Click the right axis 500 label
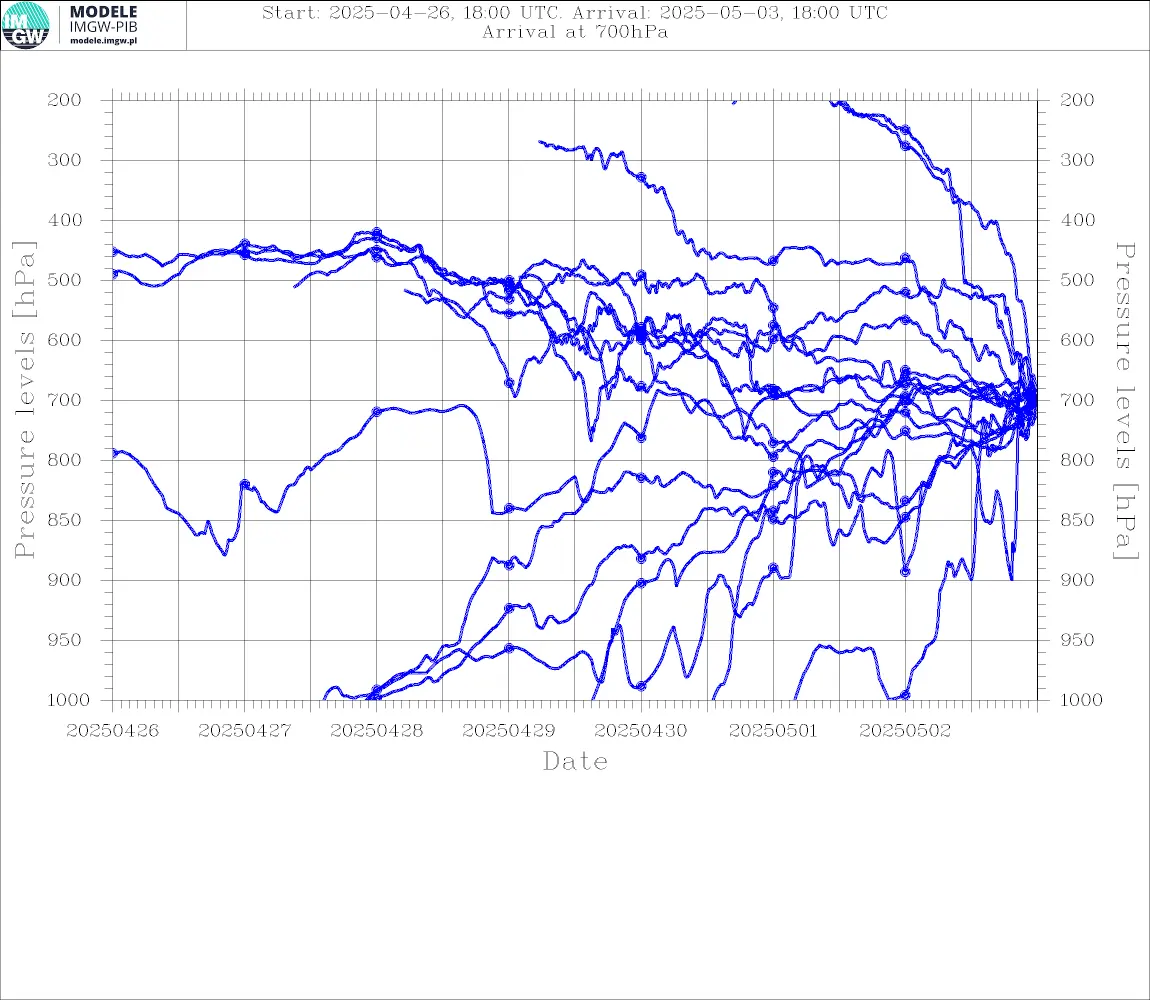Screen dimensions: 1150x1000 pyautogui.click(x=1077, y=280)
